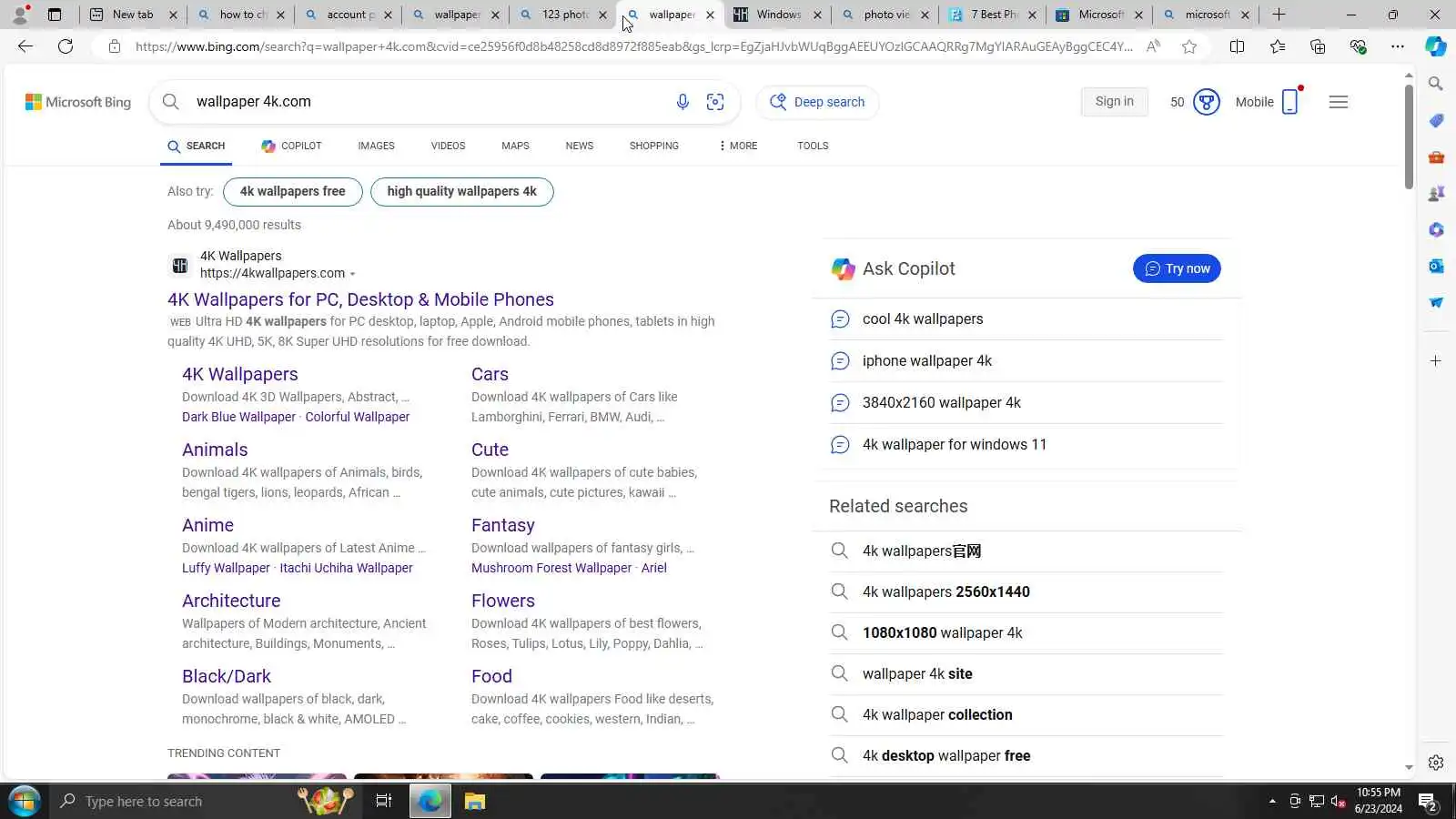The width and height of the screenshot is (1456, 819).
Task: Click the Edge sidebar search icon
Action: (1436, 84)
